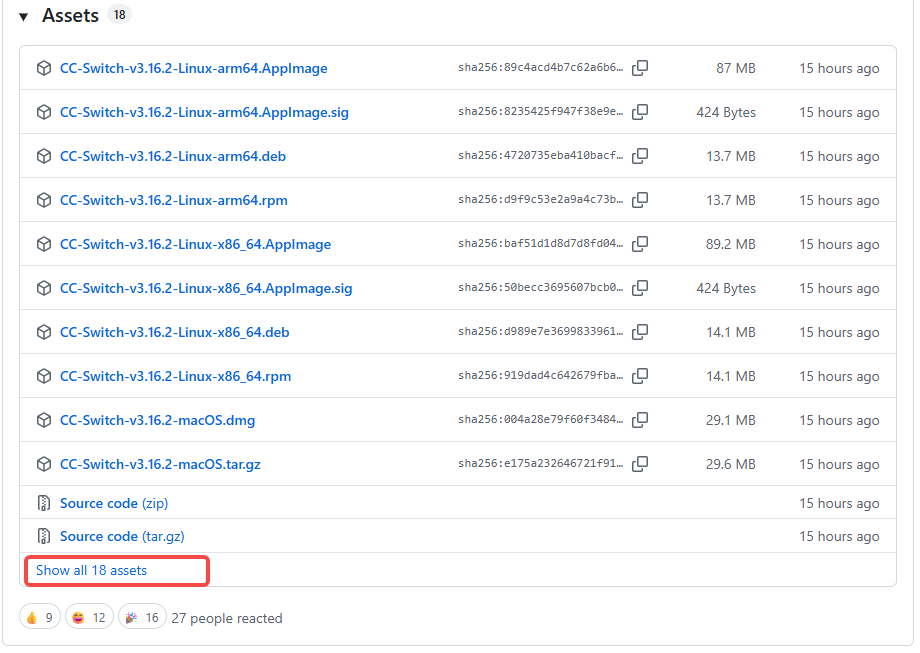Click Show all 18 assets

point(92,570)
